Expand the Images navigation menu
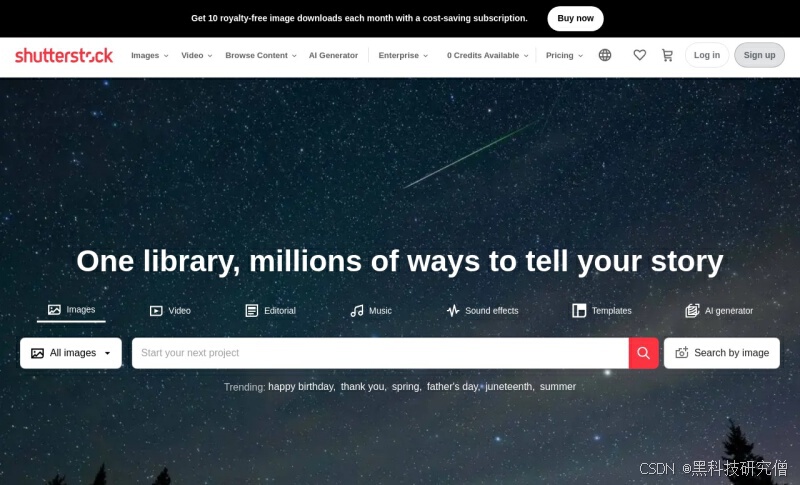 [x=149, y=55]
